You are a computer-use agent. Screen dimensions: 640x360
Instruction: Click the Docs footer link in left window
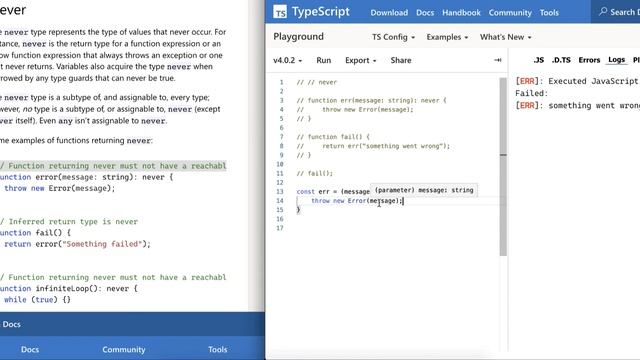pyautogui.click(x=30, y=349)
